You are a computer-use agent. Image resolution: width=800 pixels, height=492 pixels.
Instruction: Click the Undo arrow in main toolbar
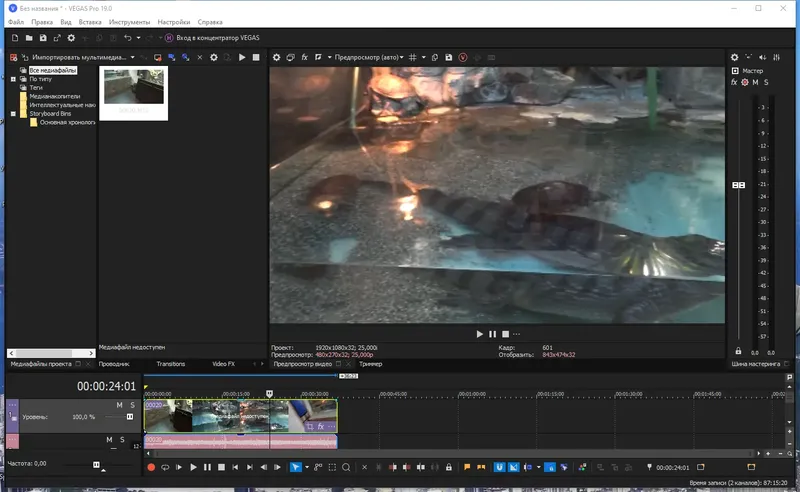[127, 38]
